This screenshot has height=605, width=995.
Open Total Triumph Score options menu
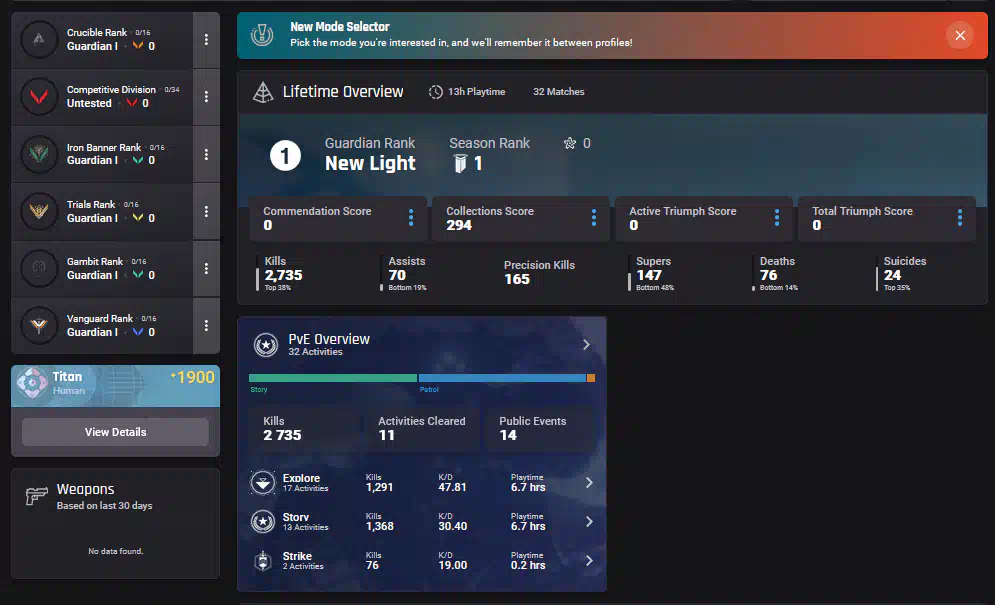click(x=960, y=218)
